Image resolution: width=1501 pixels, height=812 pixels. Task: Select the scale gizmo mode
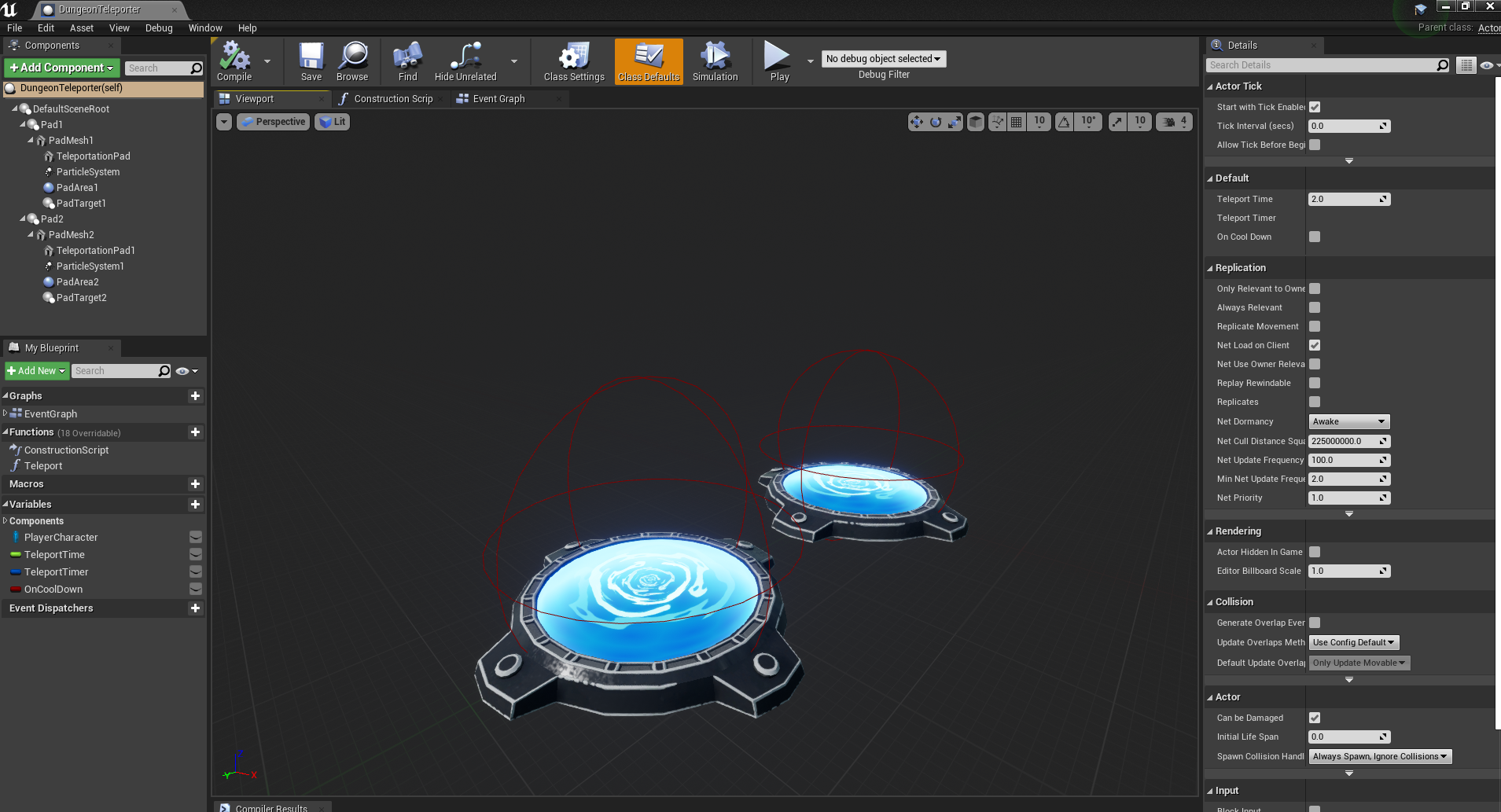[x=955, y=122]
